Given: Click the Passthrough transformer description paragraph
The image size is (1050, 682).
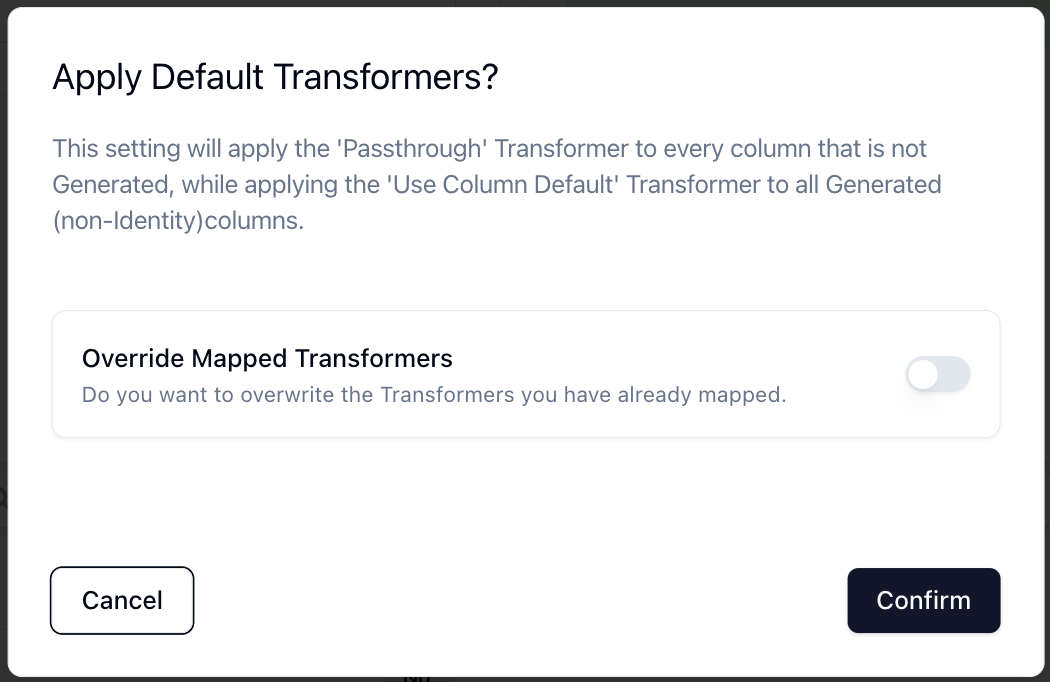Looking at the screenshot, I should click(497, 184).
